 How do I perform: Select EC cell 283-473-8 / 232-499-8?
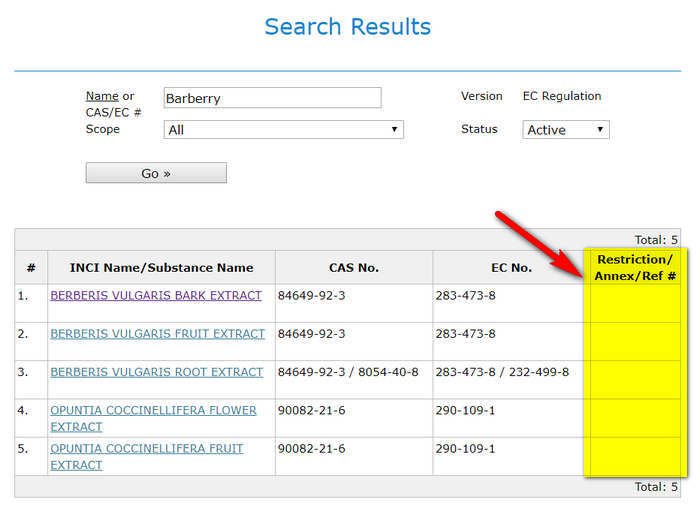(x=502, y=372)
